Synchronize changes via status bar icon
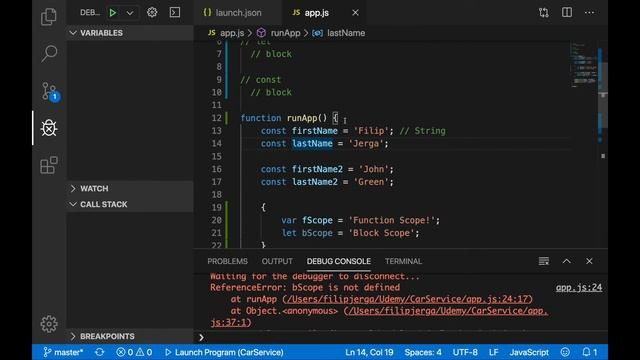 (100, 352)
